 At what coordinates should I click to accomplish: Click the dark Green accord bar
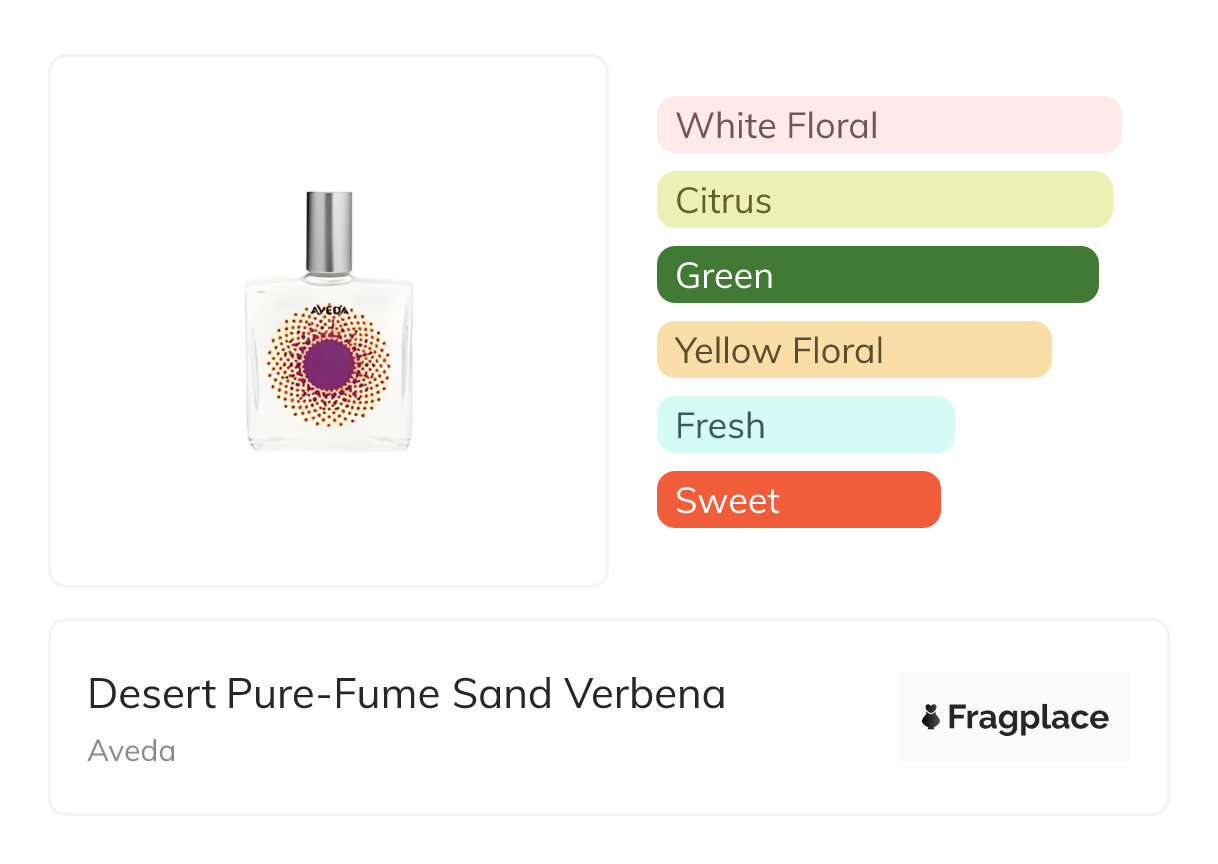point(877,275)
